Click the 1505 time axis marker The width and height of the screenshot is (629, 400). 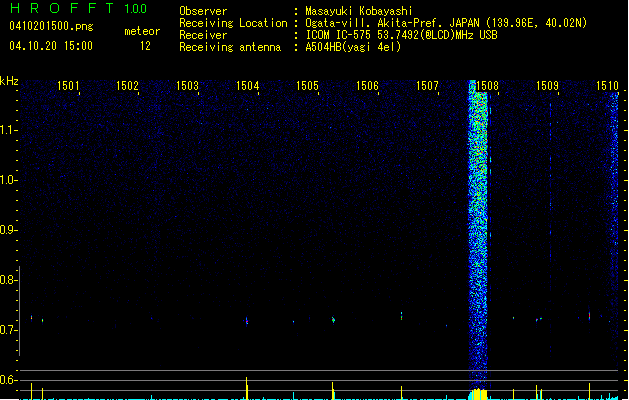pyautogui.click(x=307, y=86)
